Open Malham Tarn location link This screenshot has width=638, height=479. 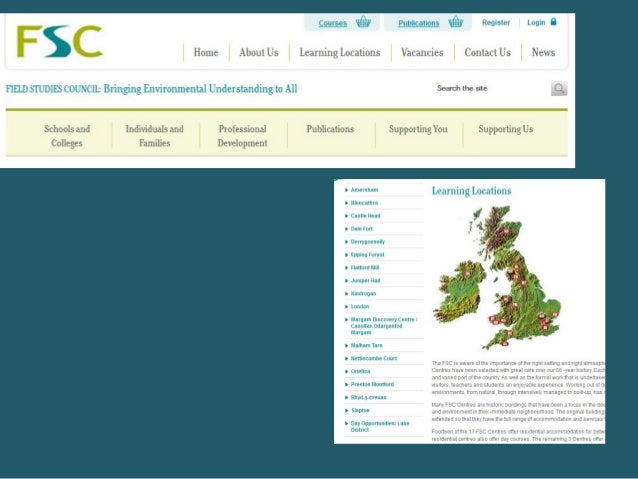367,346
